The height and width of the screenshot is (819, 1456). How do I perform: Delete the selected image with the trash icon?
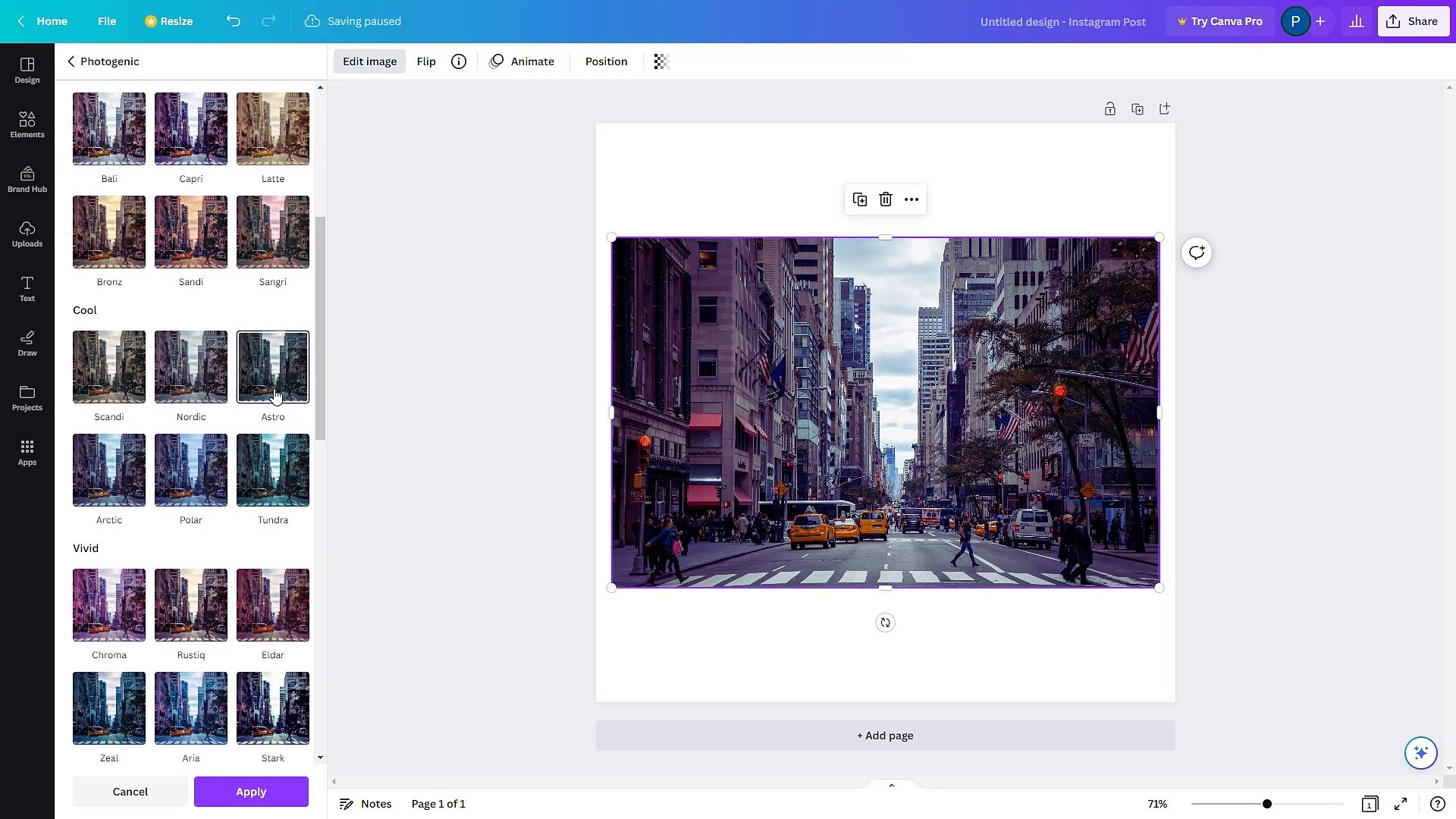point(885,199)
